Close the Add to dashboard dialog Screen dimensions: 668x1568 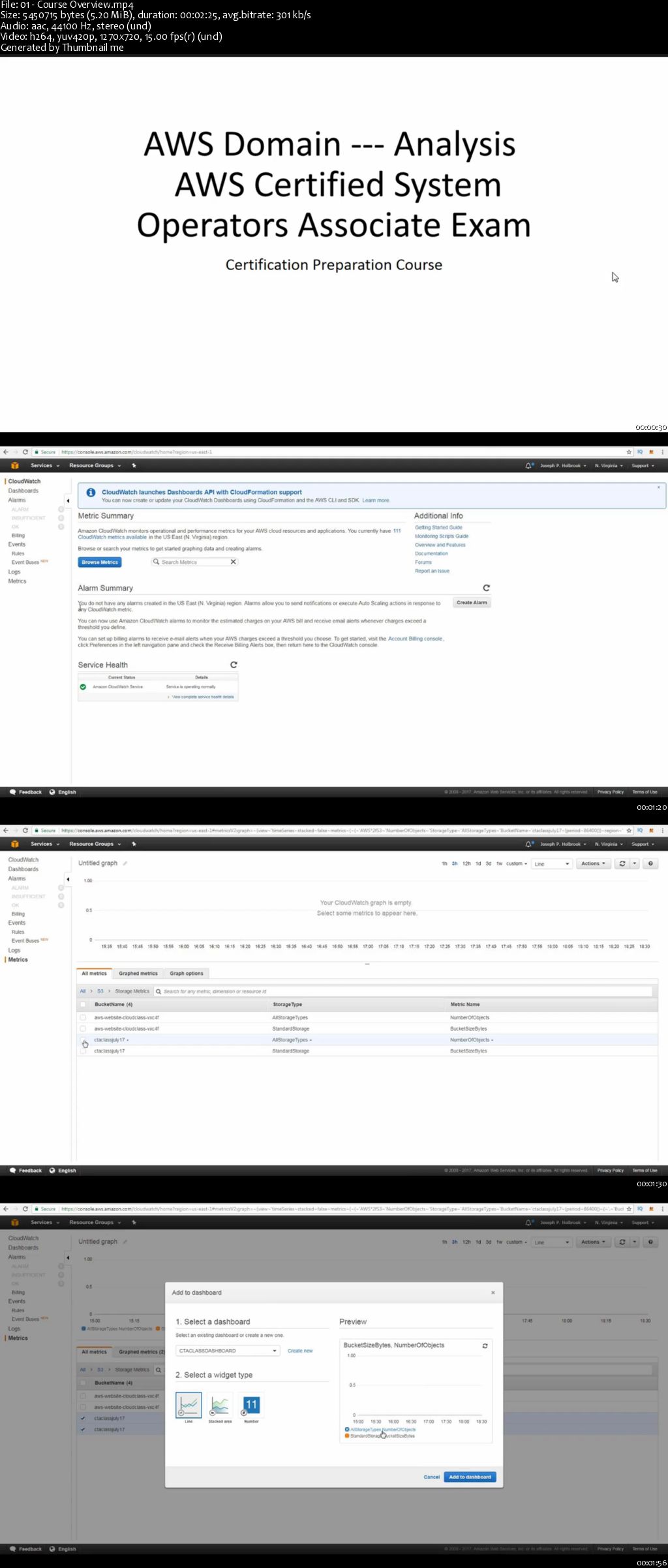tap(493, 1293)
